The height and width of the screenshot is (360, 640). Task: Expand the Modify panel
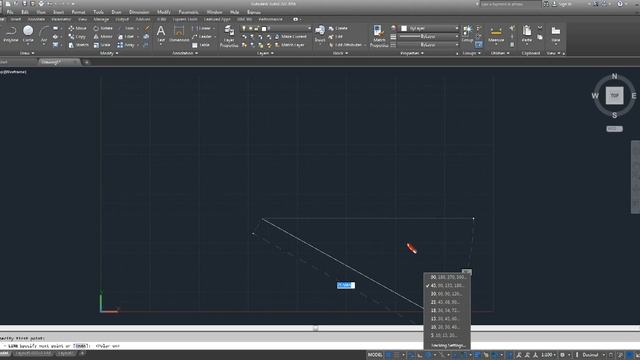[x=109, y=53]
